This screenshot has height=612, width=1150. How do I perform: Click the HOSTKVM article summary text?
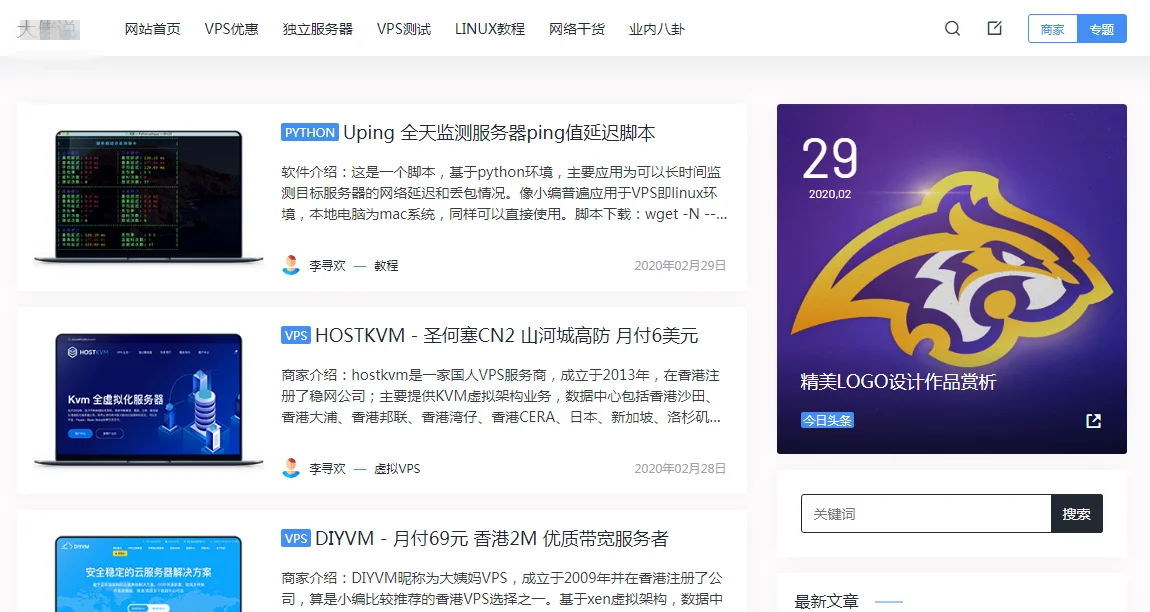click(501, 396)
